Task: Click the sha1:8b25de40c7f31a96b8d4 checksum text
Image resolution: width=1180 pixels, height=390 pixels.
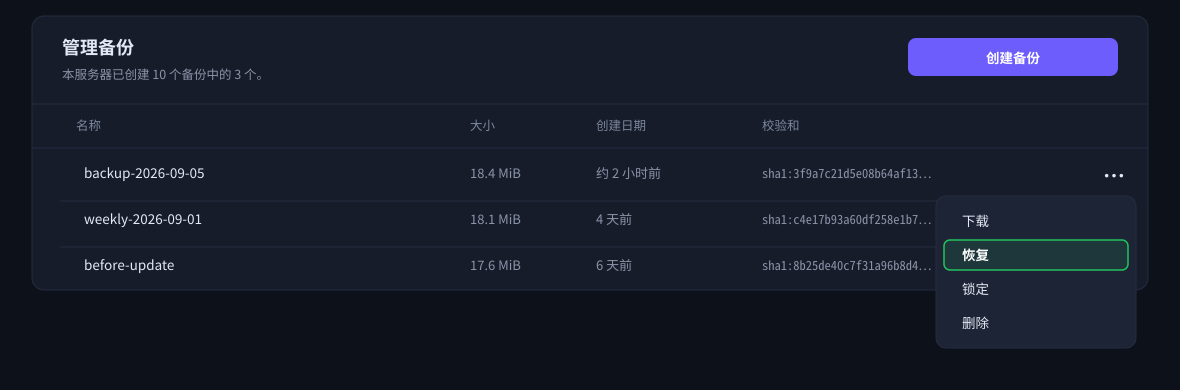Action: point(847,266)
